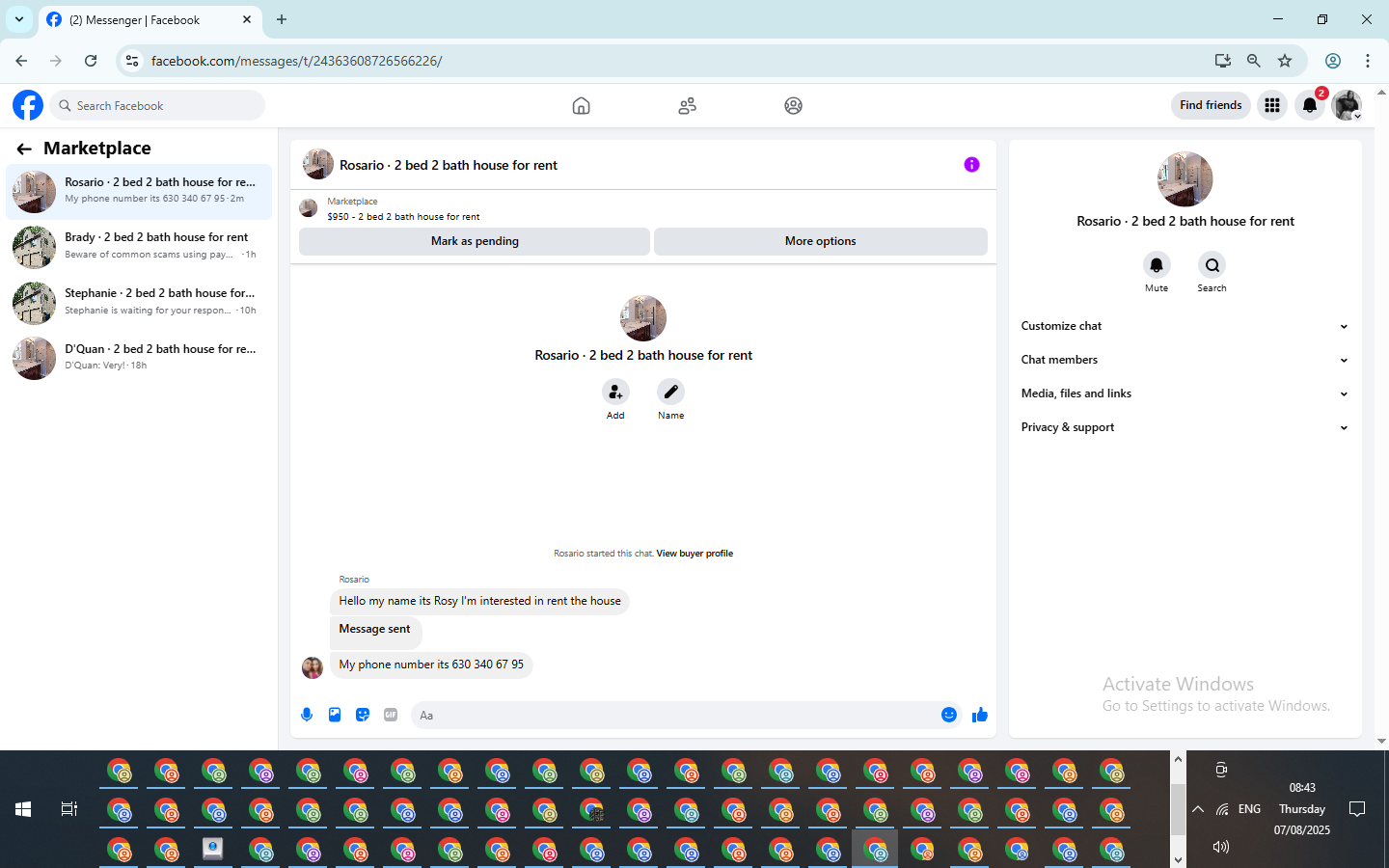Expand the Media, files and links section
Screen dimensions: 1389x868
1185,393
